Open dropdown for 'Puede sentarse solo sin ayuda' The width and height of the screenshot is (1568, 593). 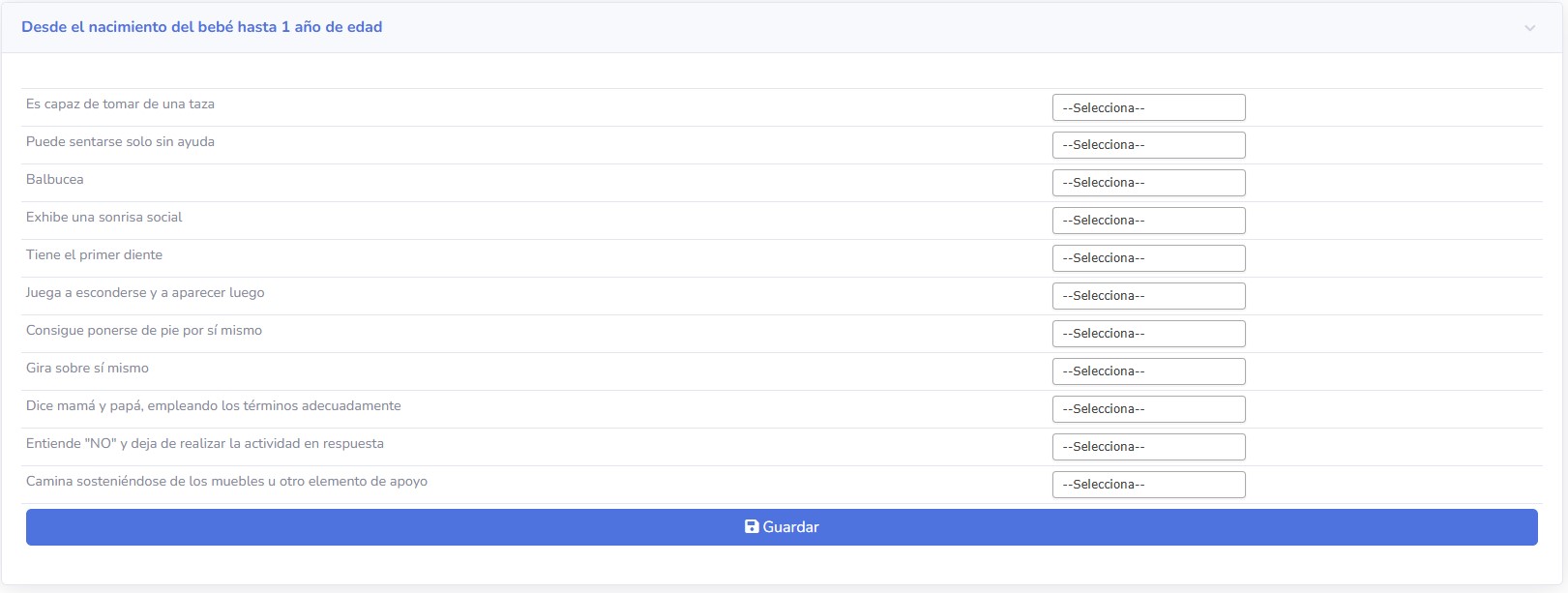pyautogui.click(x=1148, y=145)
